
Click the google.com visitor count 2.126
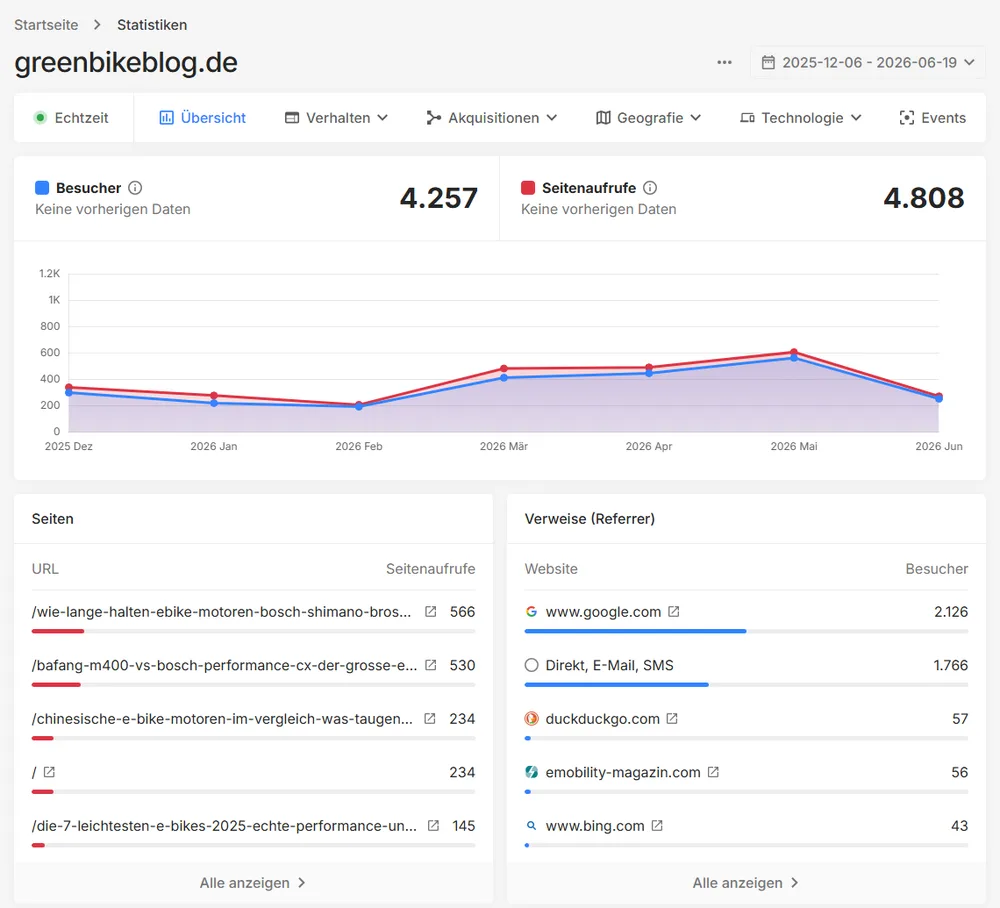click(x=951, y=611)
